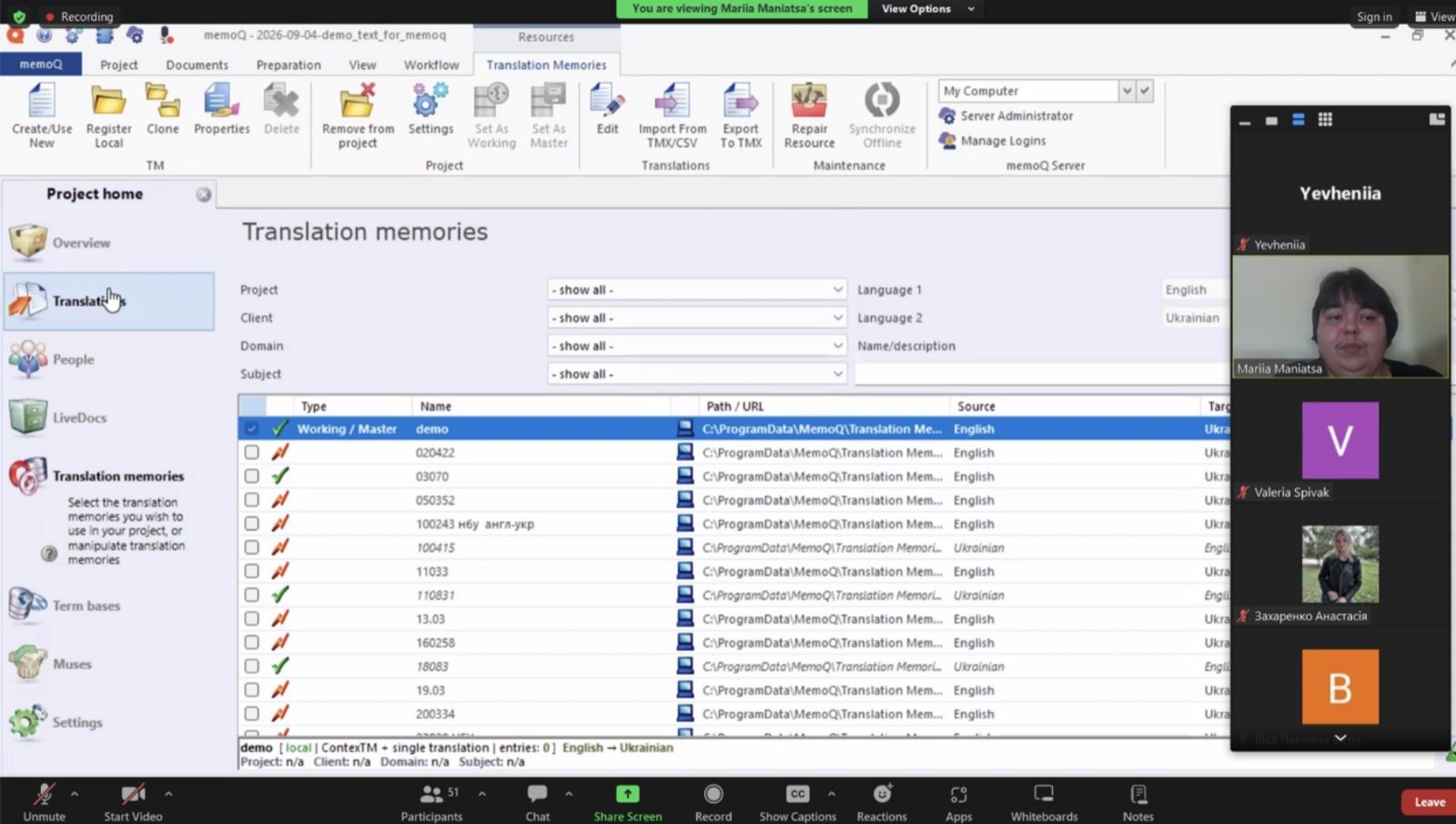Open Zoom View Options dropdown
Screen dimensions: 1456x824
pyautogui.click(x=927, y=9)
